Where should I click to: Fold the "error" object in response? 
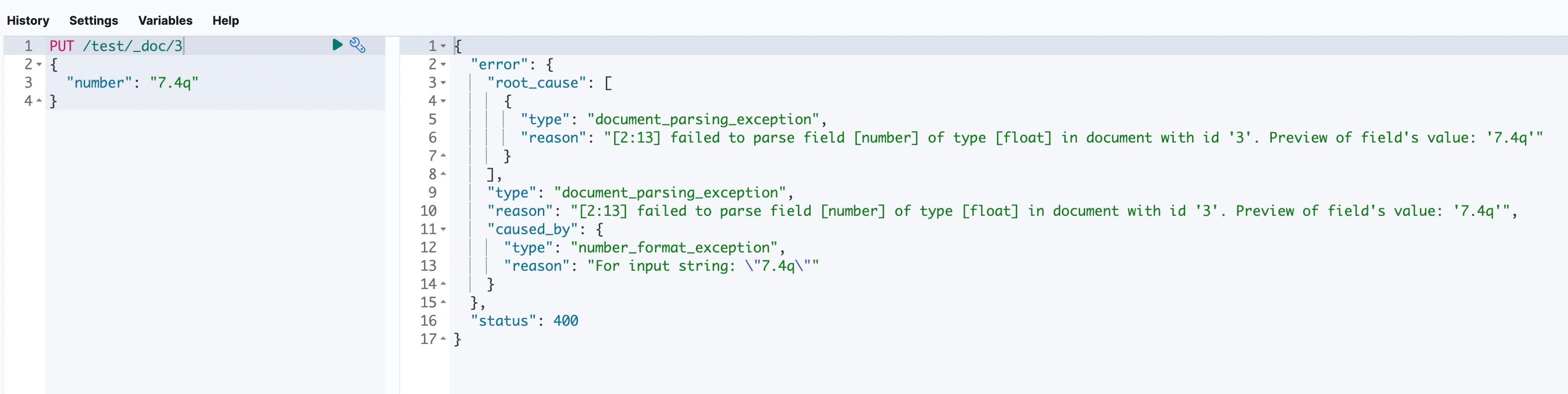point(443,64)
